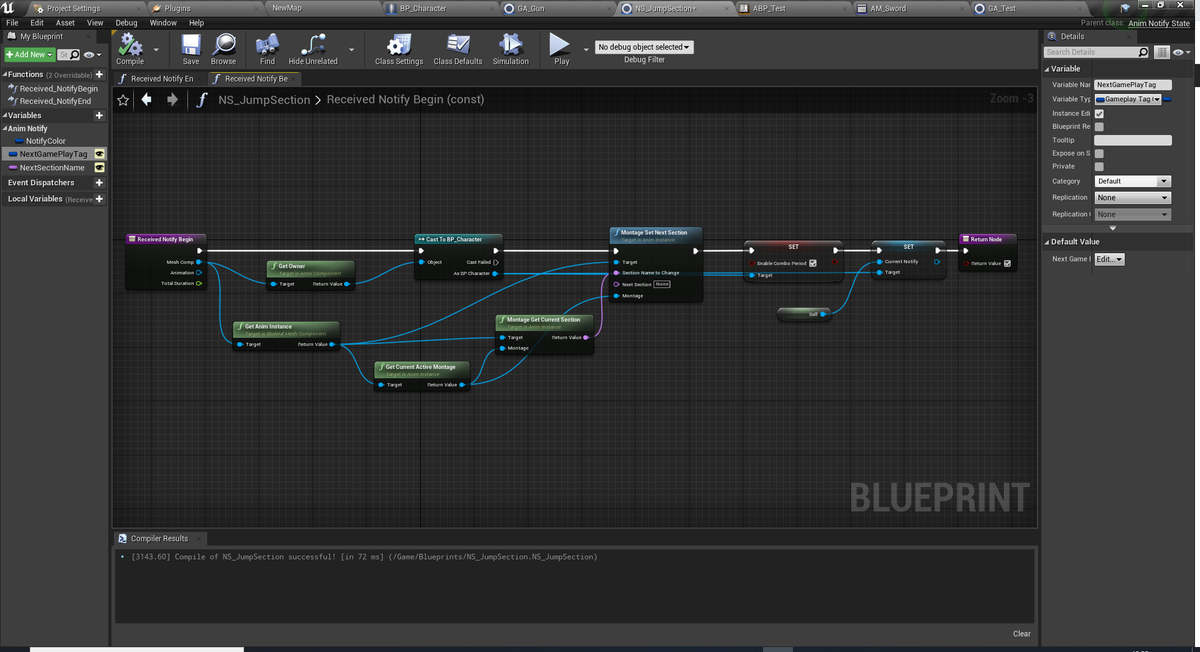
Task: Click the Play toolbar button
Action: coord(561,47)
